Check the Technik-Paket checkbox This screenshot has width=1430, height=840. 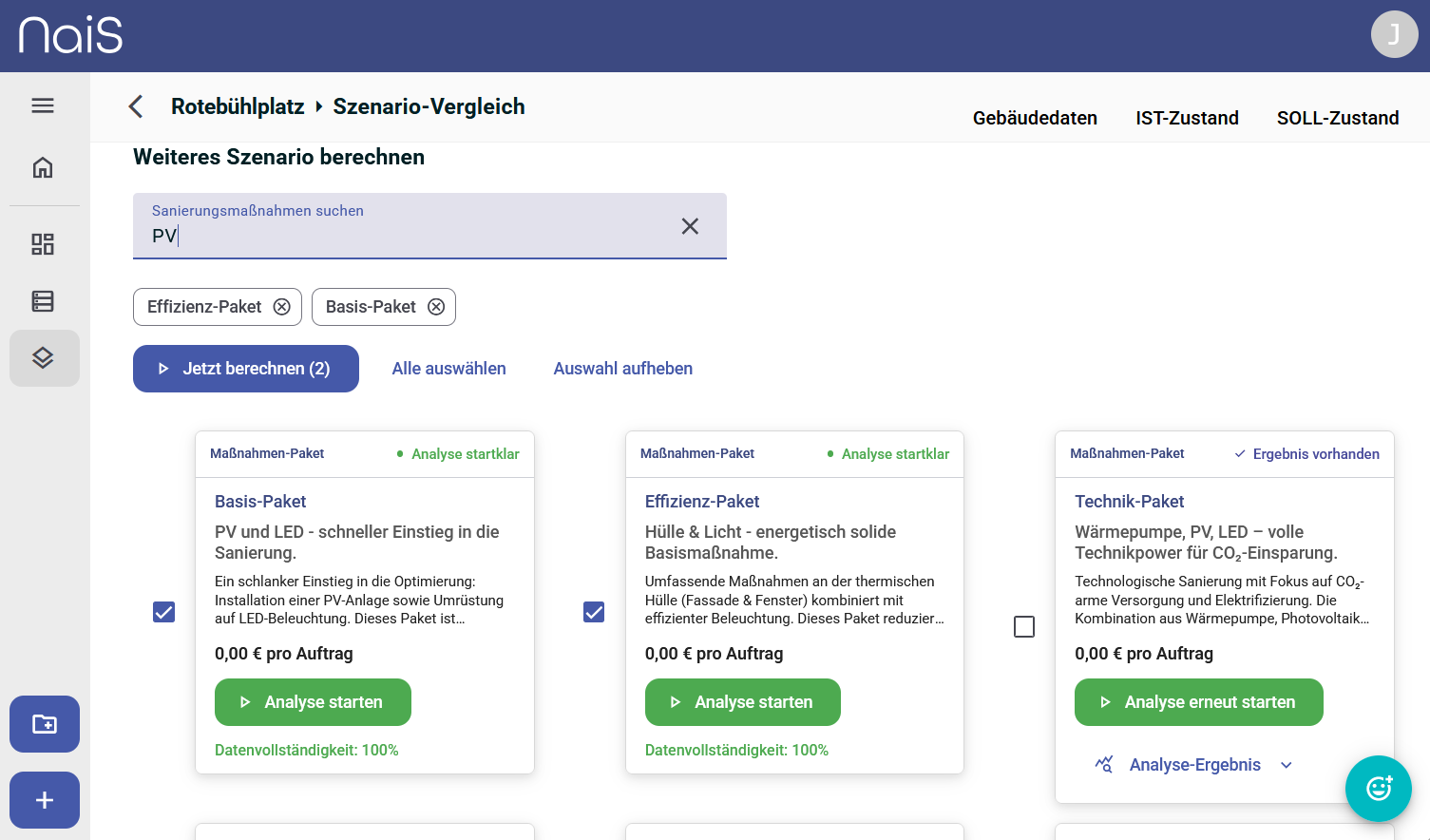(x=1024, y=627)
